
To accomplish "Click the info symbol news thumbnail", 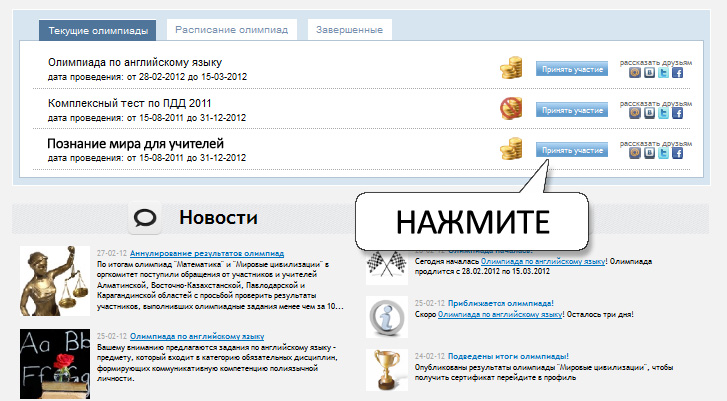I will (x=387, y=317).
